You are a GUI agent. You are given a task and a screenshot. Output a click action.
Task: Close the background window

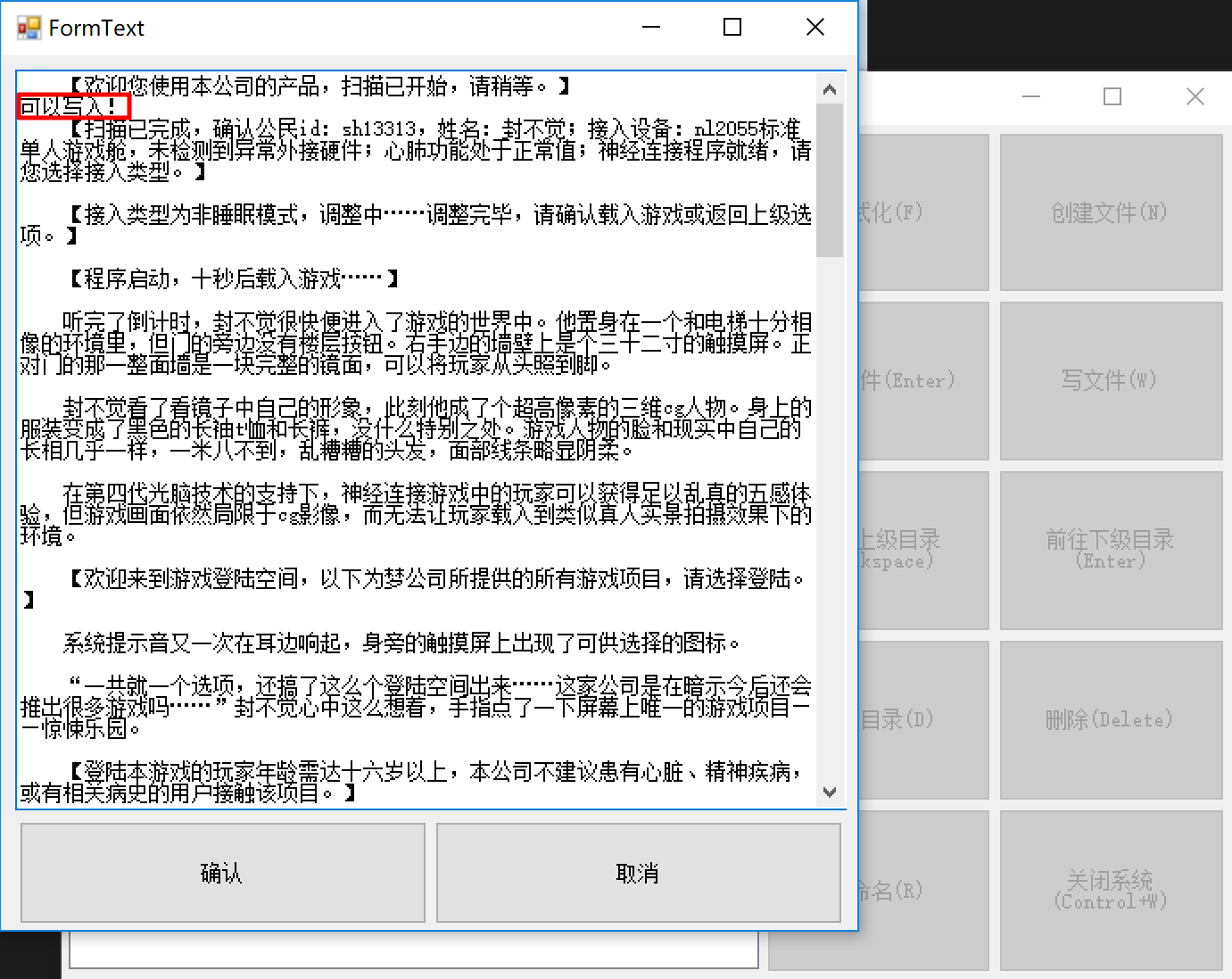coord(1195,96)
